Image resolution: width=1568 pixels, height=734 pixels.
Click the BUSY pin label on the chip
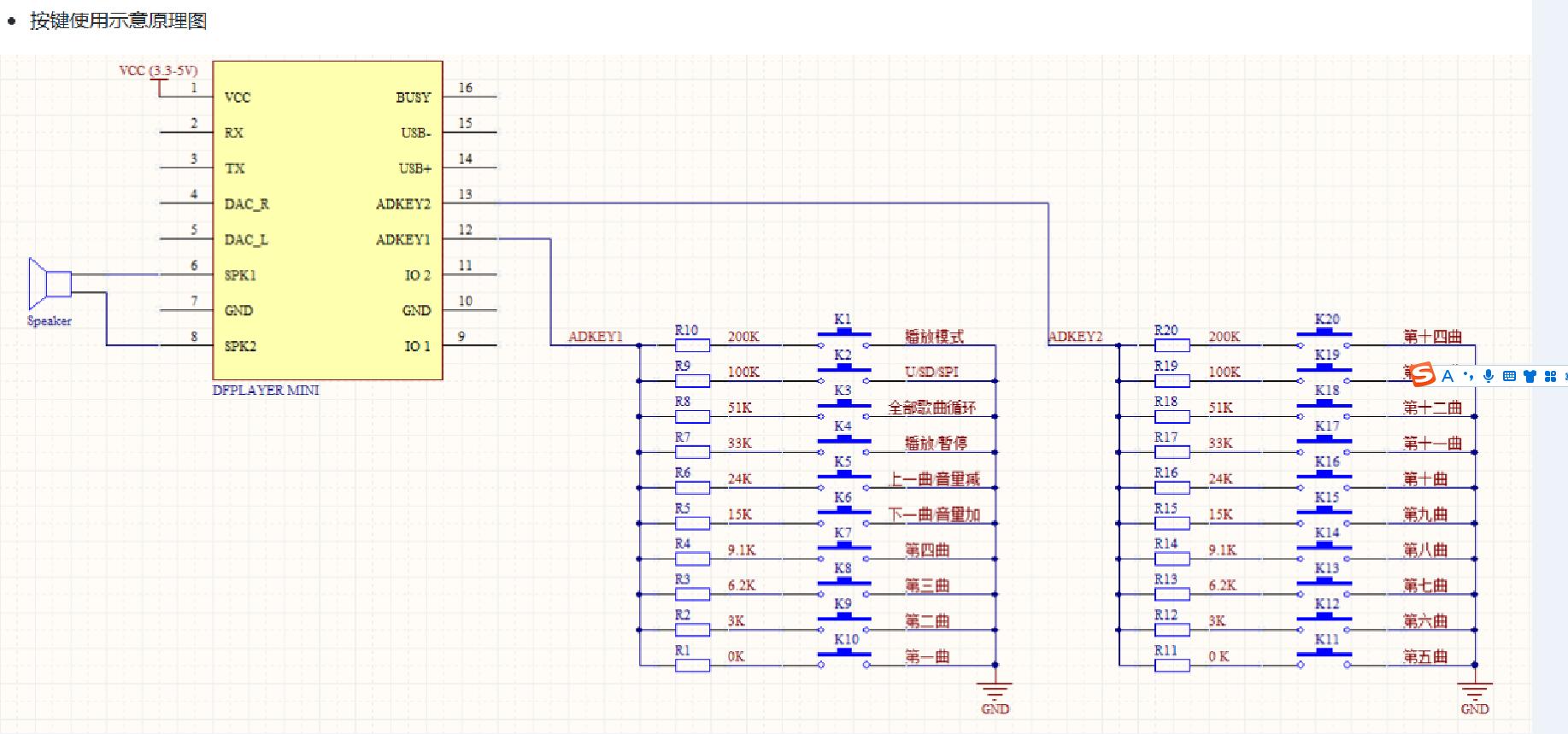coord(414,97)
